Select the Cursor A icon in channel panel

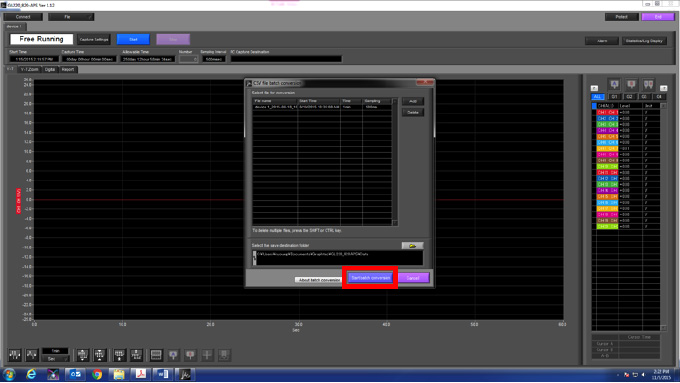615,84
